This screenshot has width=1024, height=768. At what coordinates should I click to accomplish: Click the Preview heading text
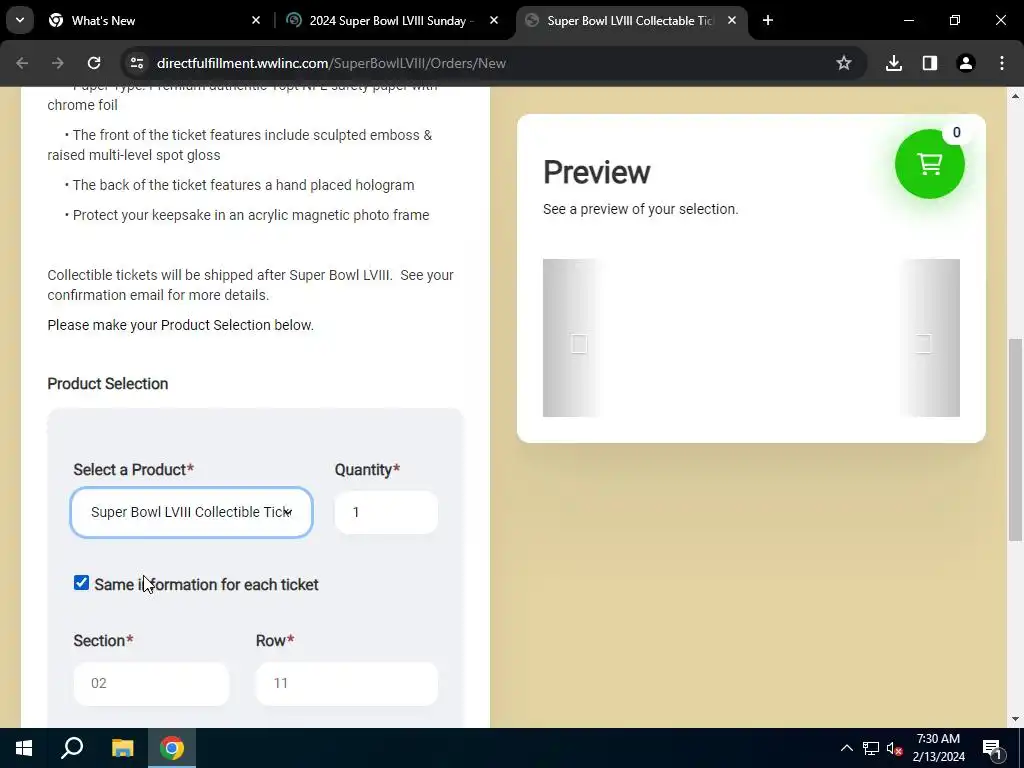(596, 172)
